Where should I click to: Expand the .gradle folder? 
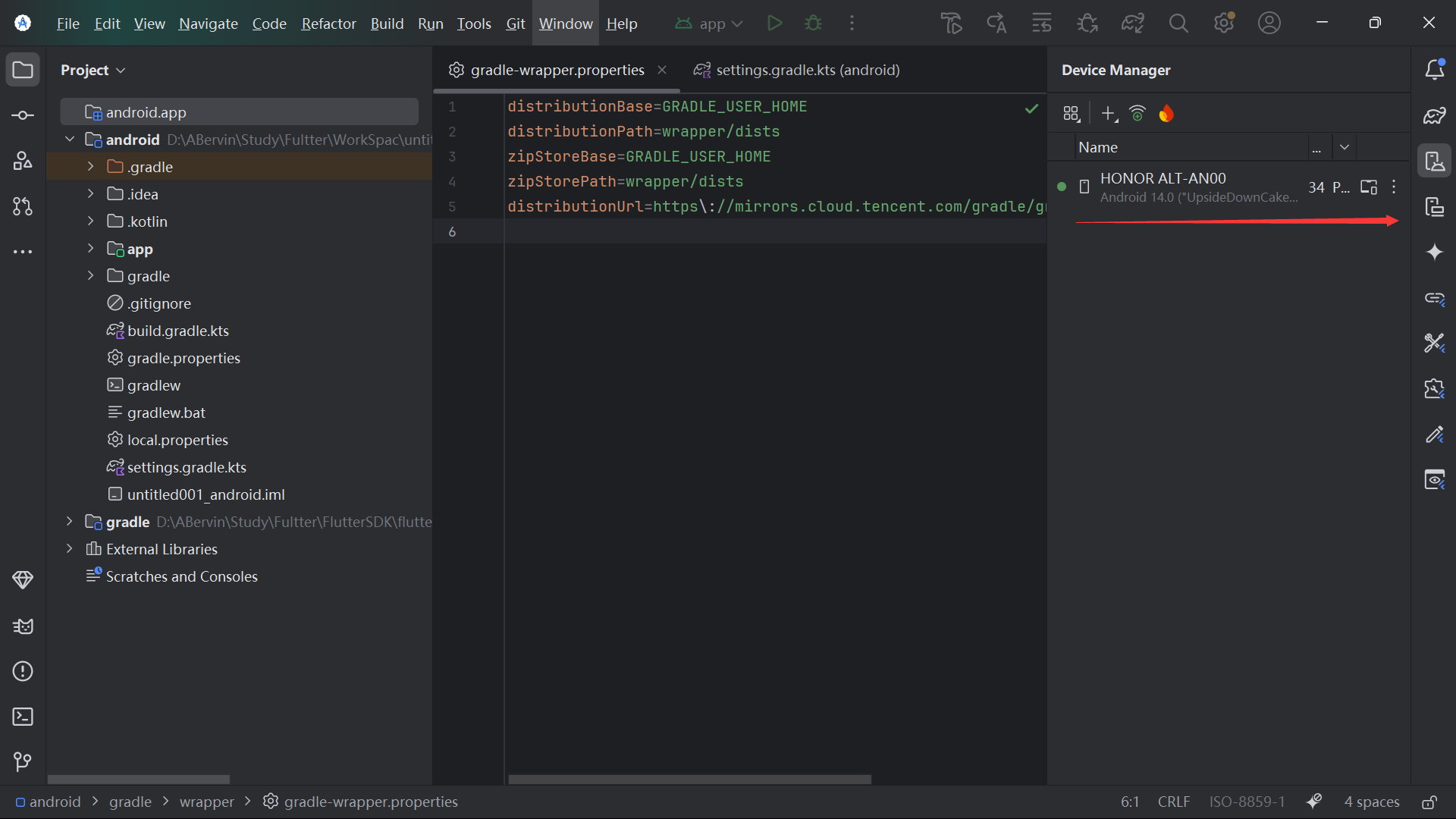[x=90, y=167]
